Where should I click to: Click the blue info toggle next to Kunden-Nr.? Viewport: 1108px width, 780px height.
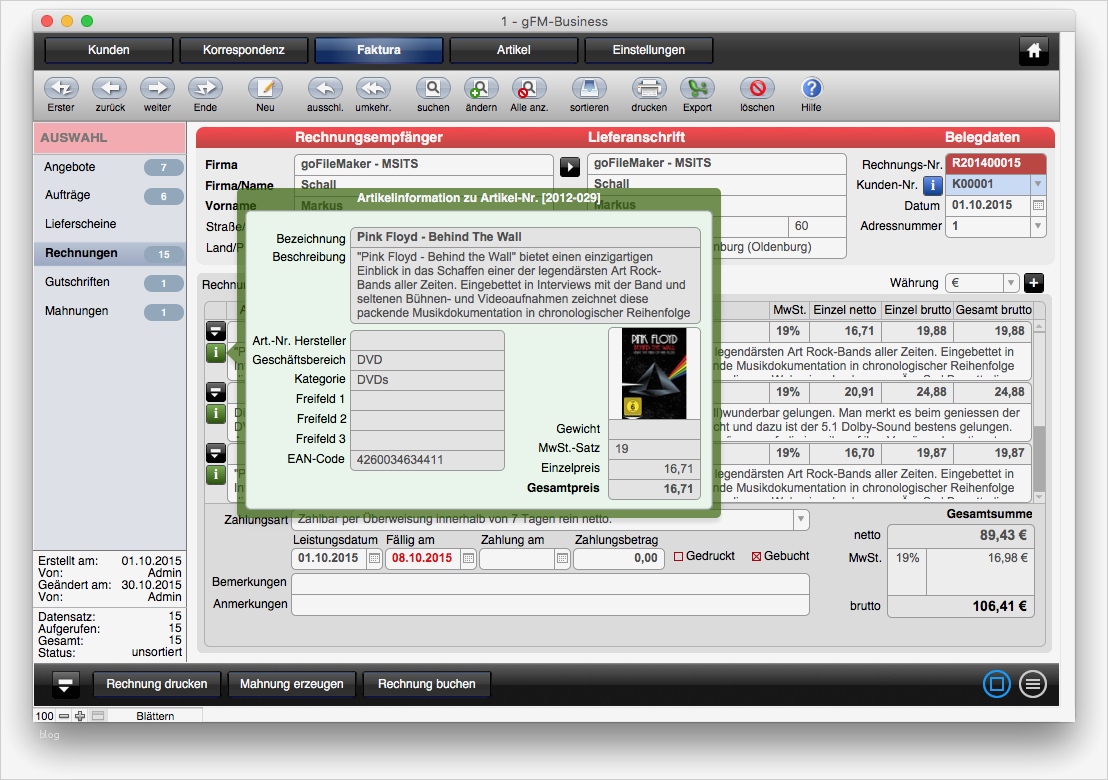coord(935,183)
